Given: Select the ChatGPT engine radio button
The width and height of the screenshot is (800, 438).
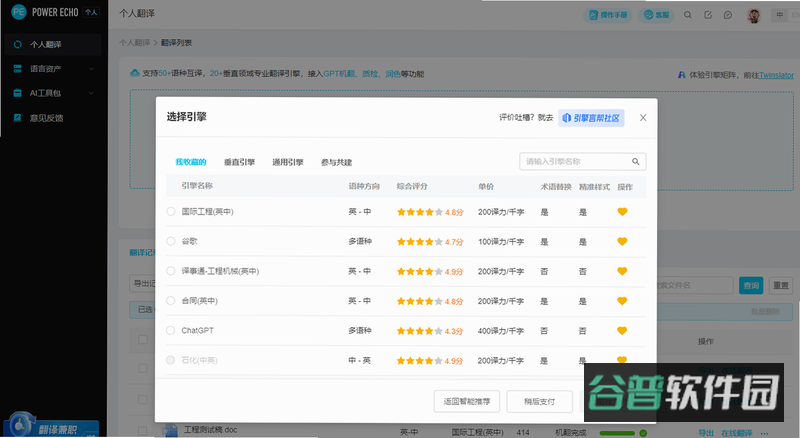Looking at the screenshot, I should (171, 330).
